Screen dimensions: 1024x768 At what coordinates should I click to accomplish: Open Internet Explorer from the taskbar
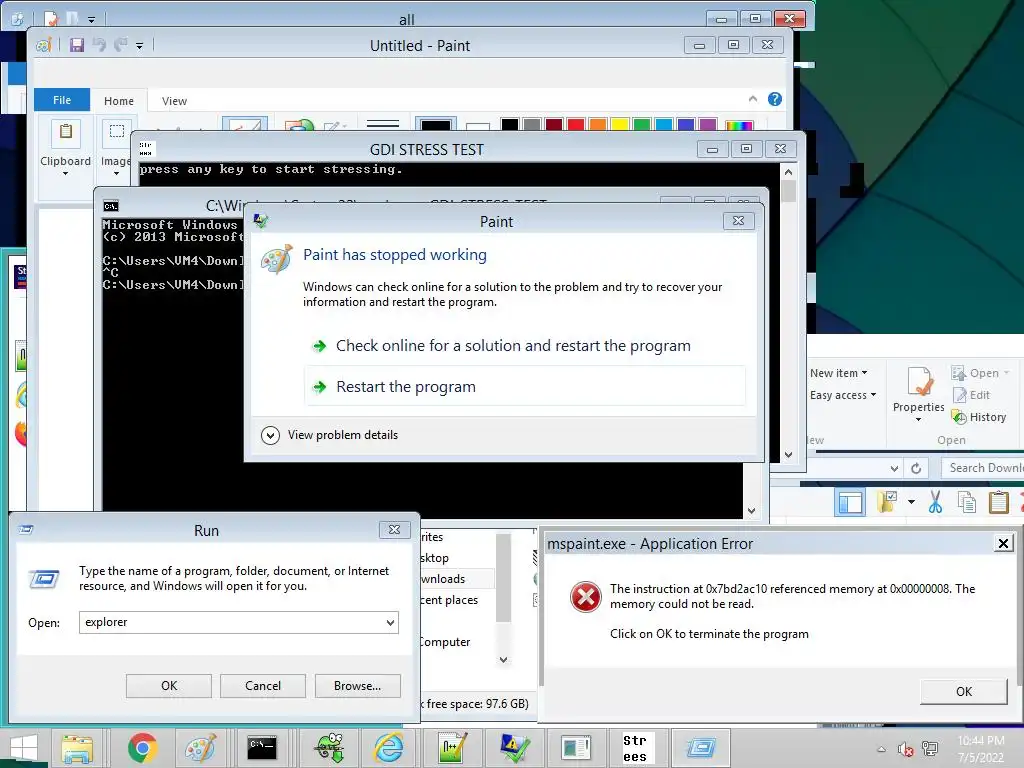pos(388,748)
